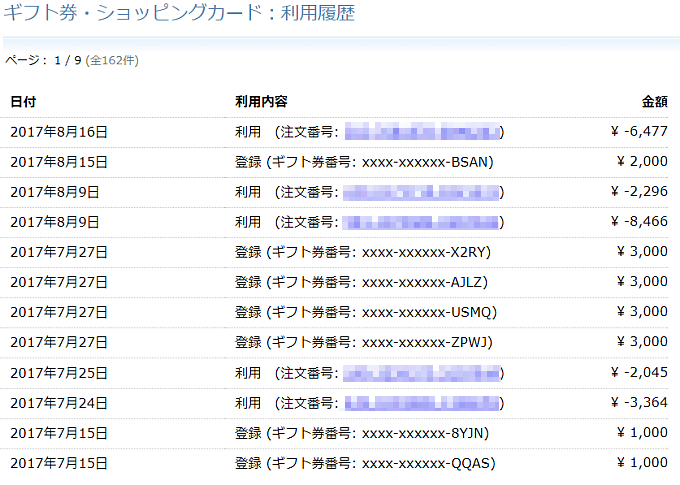680x485 pixels.
Task: Click amount ¥ -8,466
Action: pyautogui.click(x=639, y=221)
